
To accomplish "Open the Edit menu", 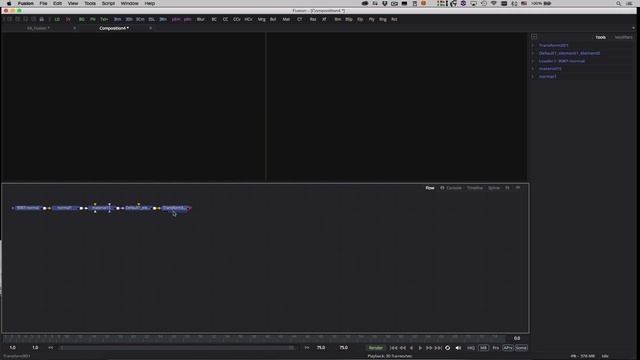I will coord(57,3).
